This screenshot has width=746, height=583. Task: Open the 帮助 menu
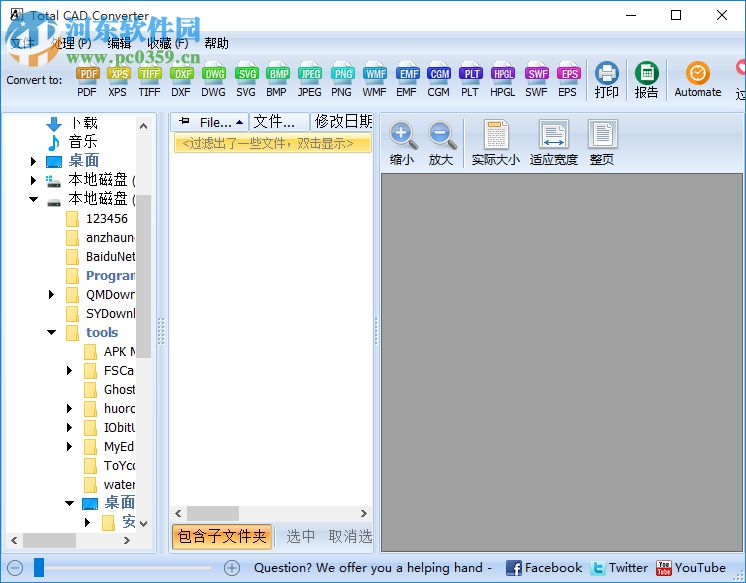[x=216, y=43]
